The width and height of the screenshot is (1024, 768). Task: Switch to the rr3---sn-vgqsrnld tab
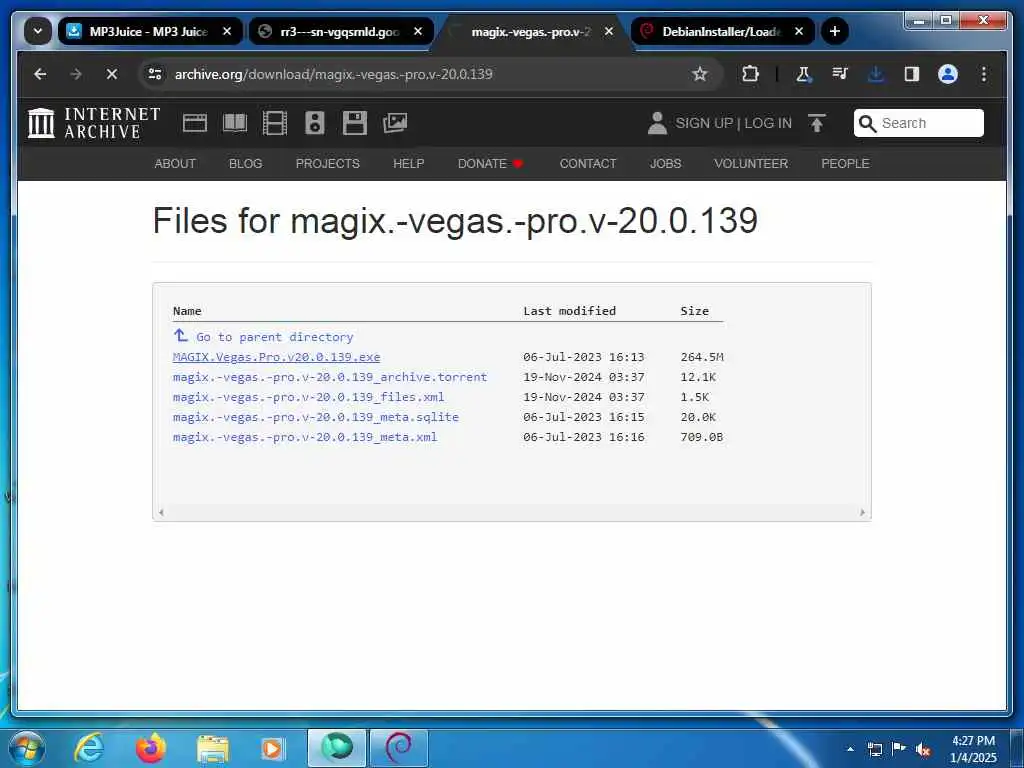point(340,31)
